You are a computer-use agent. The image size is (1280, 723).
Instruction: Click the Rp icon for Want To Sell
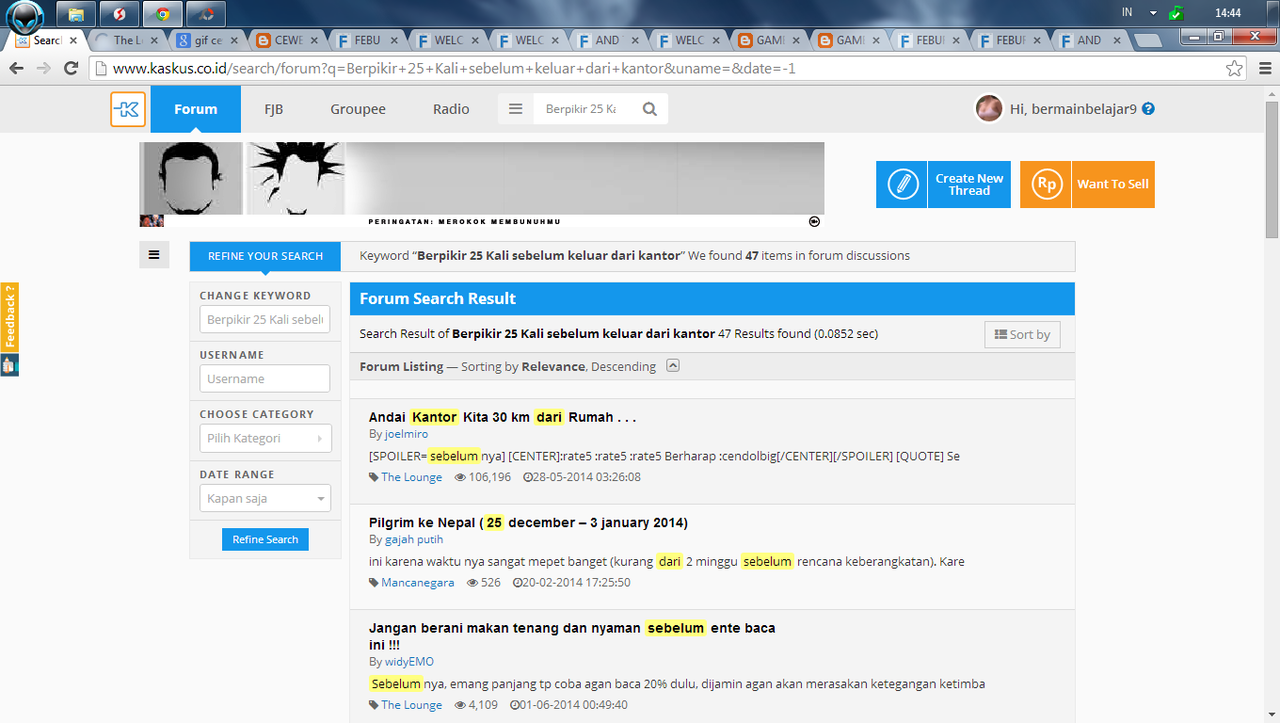point(1046,184)
